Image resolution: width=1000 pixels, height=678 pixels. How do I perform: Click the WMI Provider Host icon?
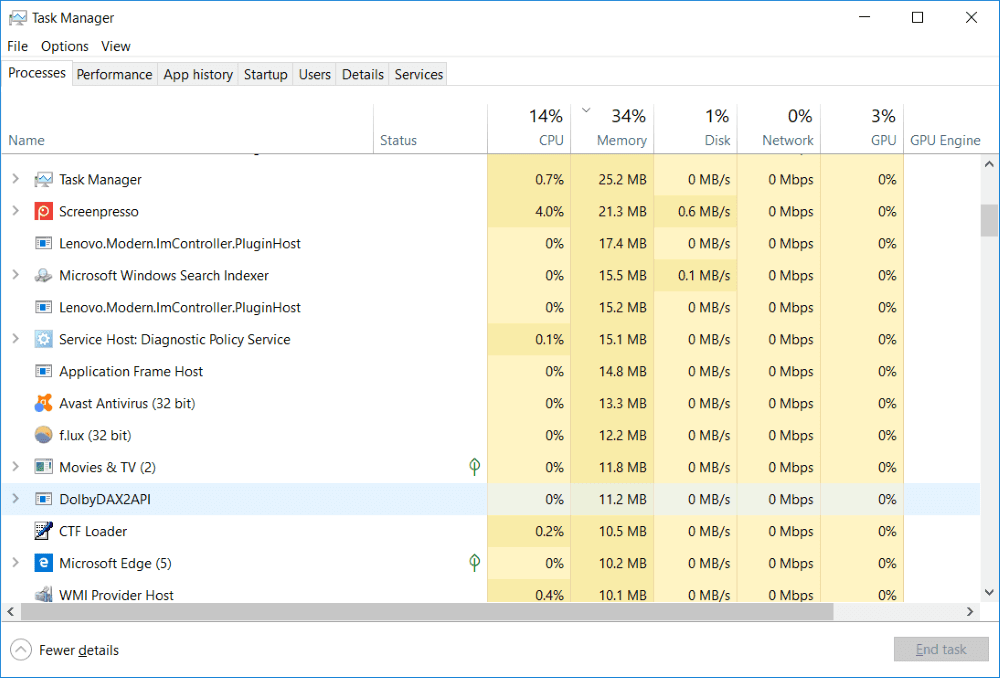43,594
